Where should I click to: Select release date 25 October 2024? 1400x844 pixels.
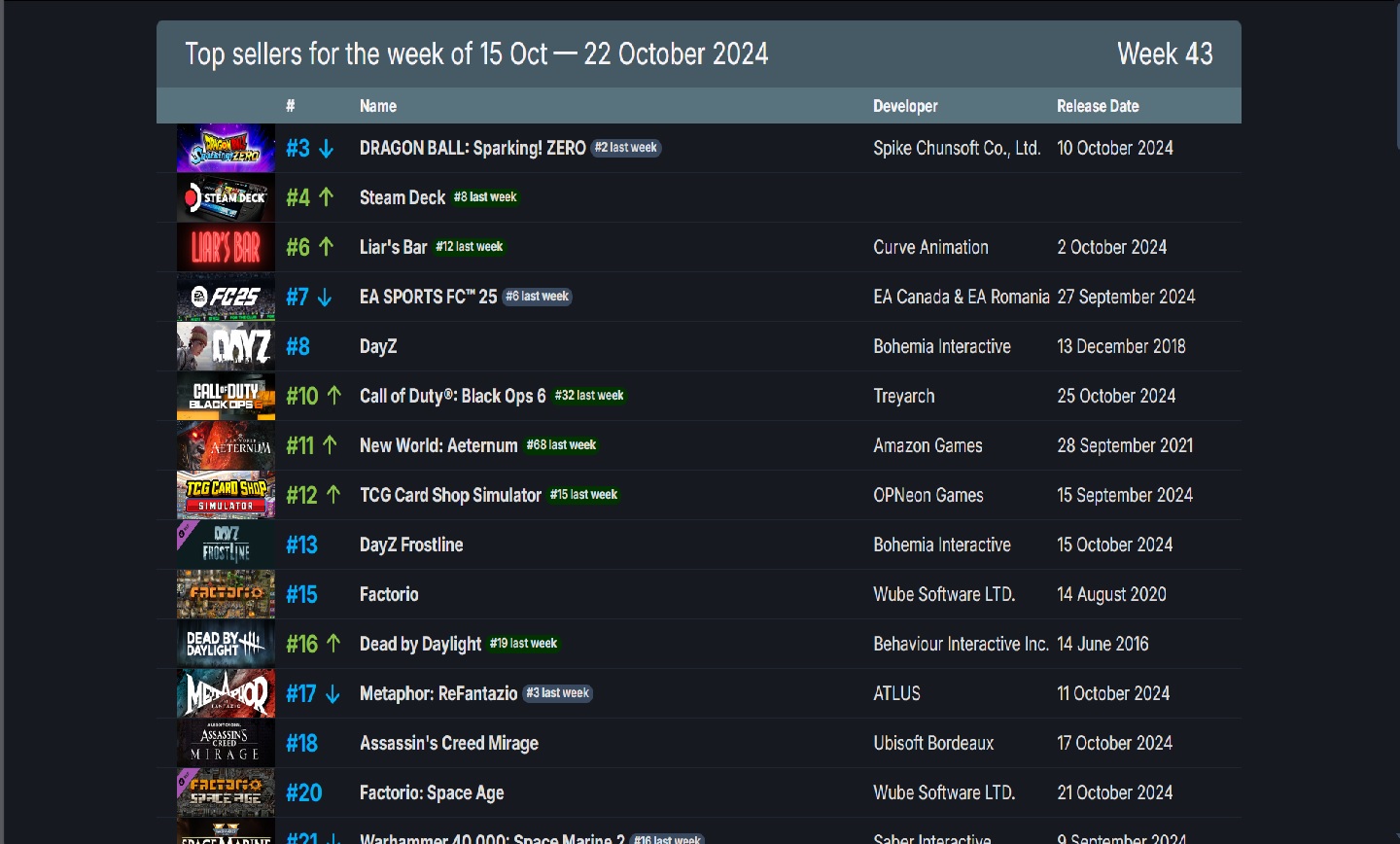pyautogui.click(x=1116, y=396)
